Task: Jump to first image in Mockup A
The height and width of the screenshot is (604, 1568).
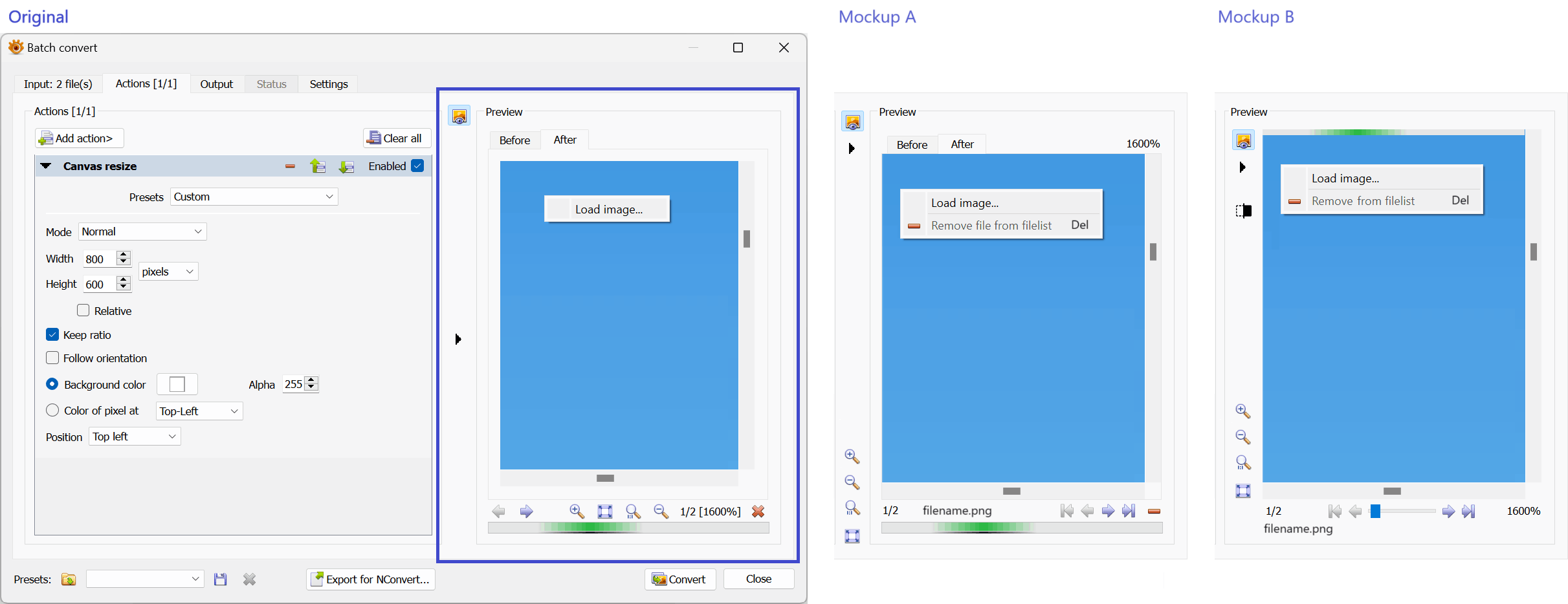Action: (x=1067, y=511)
